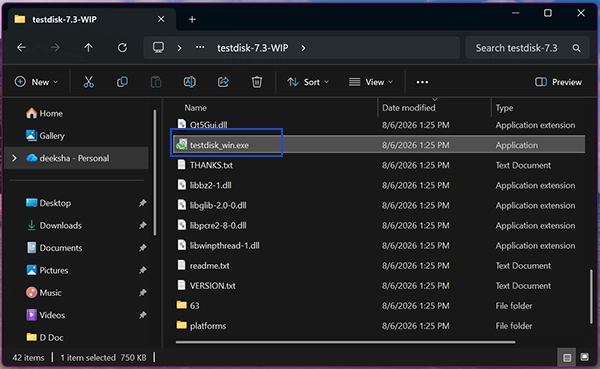This screenshot has width=600, height=369.
Task: Sort by the Name column header
Action: [195, 108]
